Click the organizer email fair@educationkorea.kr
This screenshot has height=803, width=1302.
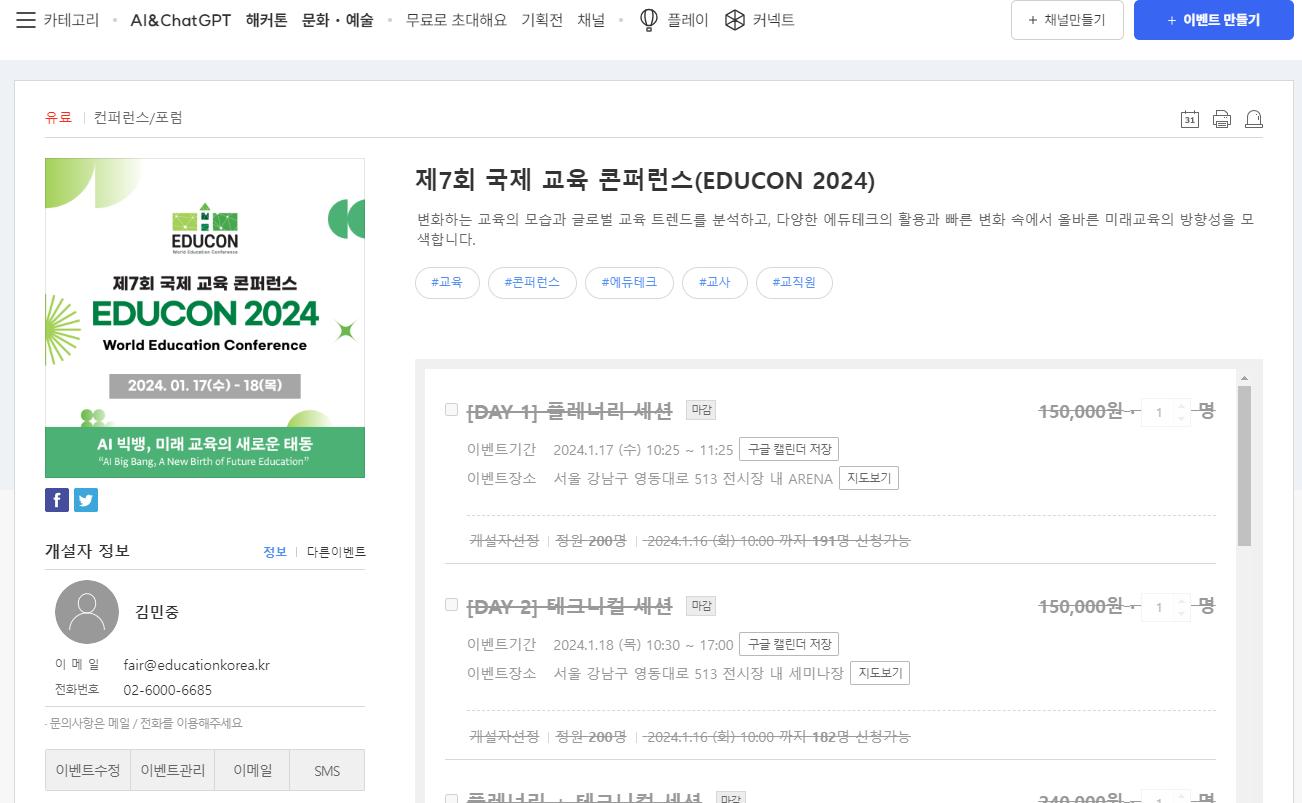tap(197, 665)
